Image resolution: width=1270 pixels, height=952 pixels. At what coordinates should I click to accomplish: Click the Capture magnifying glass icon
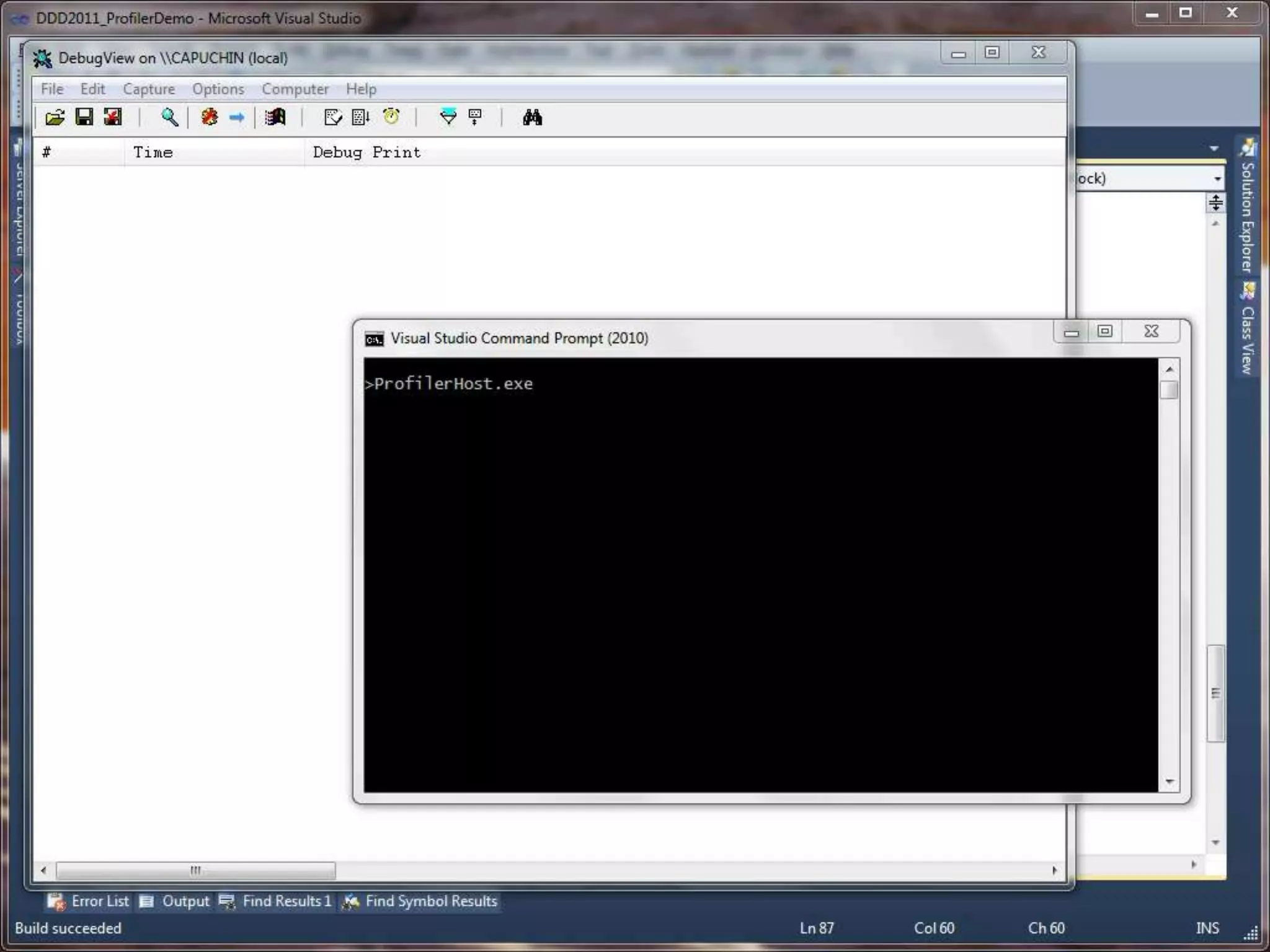click(169, 117)
